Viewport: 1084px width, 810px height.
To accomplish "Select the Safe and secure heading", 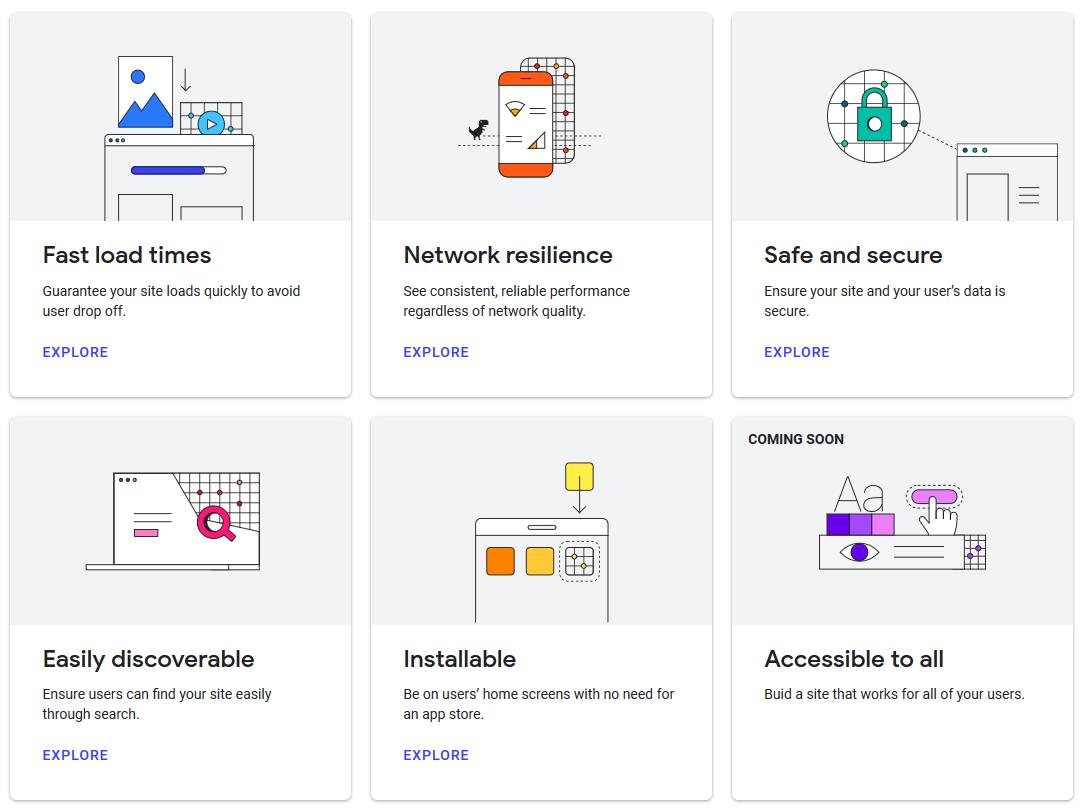I will [x=853, y=255].
